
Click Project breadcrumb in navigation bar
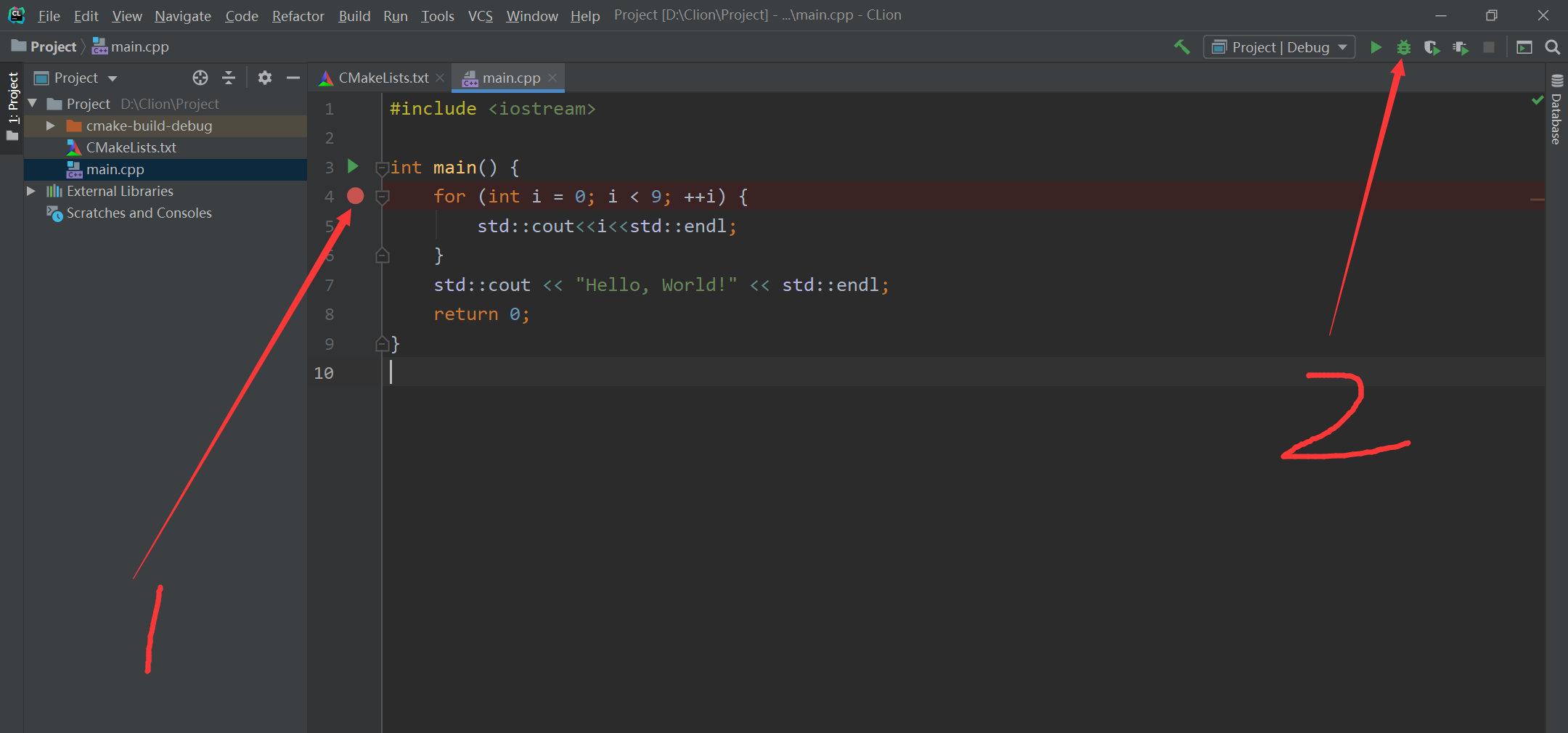click(x=45, y=46)
